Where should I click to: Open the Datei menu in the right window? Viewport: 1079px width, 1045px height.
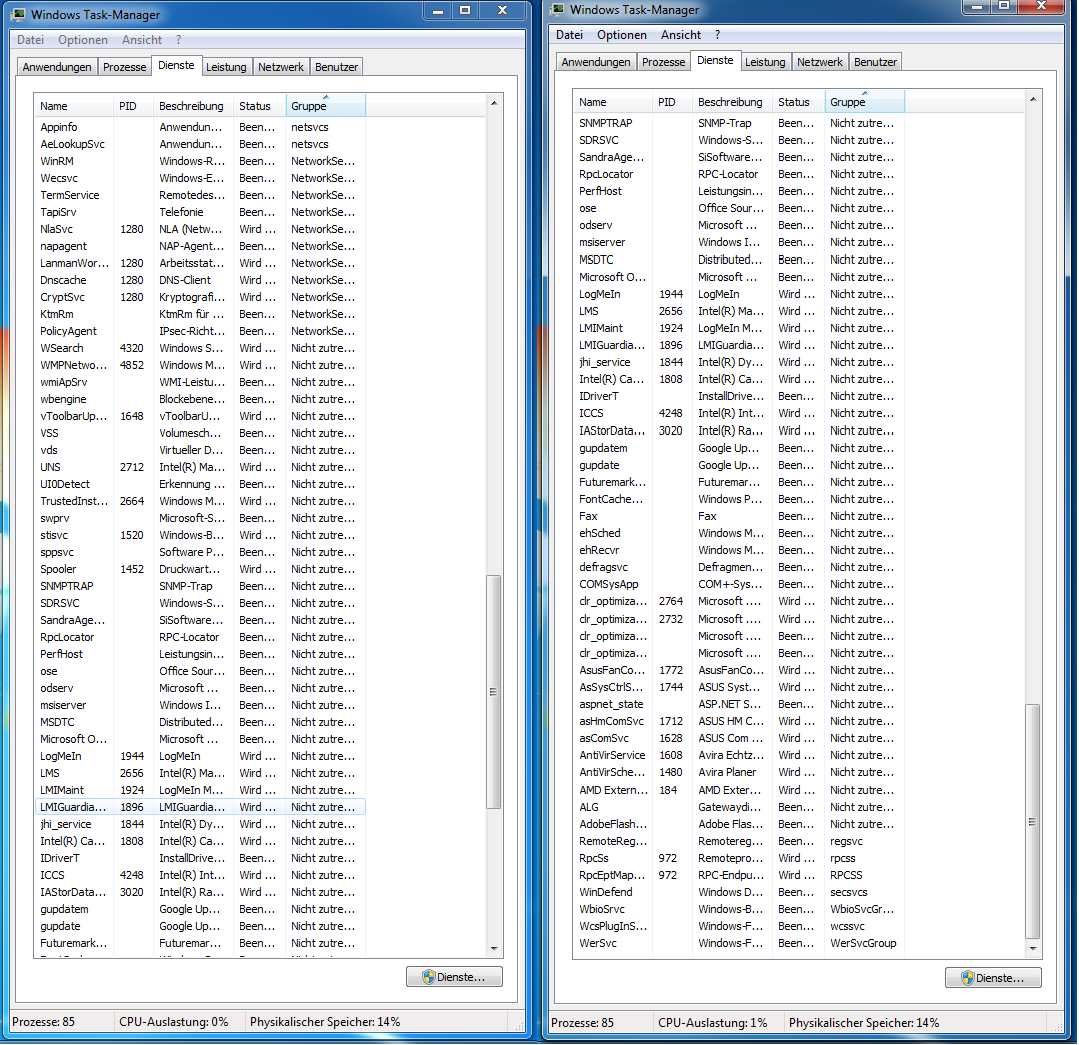569,35
